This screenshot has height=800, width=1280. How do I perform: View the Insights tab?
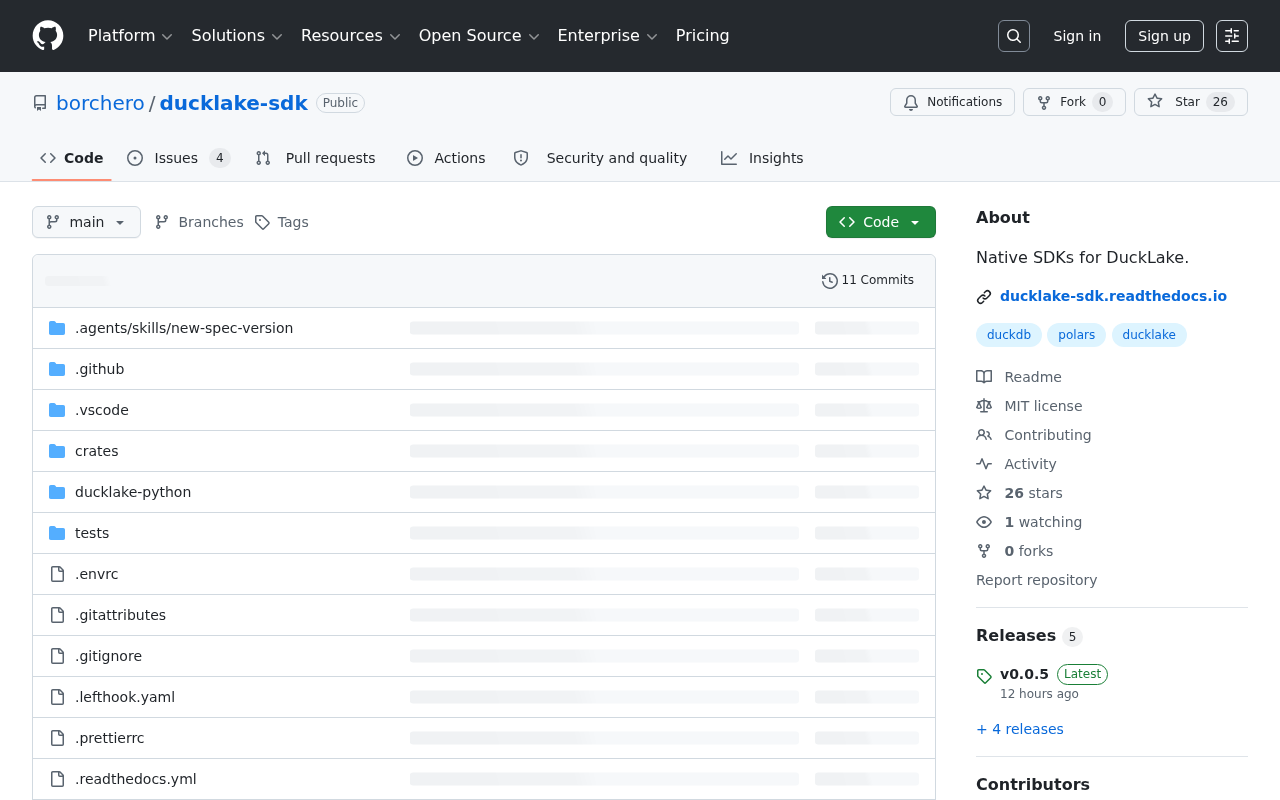762,158
